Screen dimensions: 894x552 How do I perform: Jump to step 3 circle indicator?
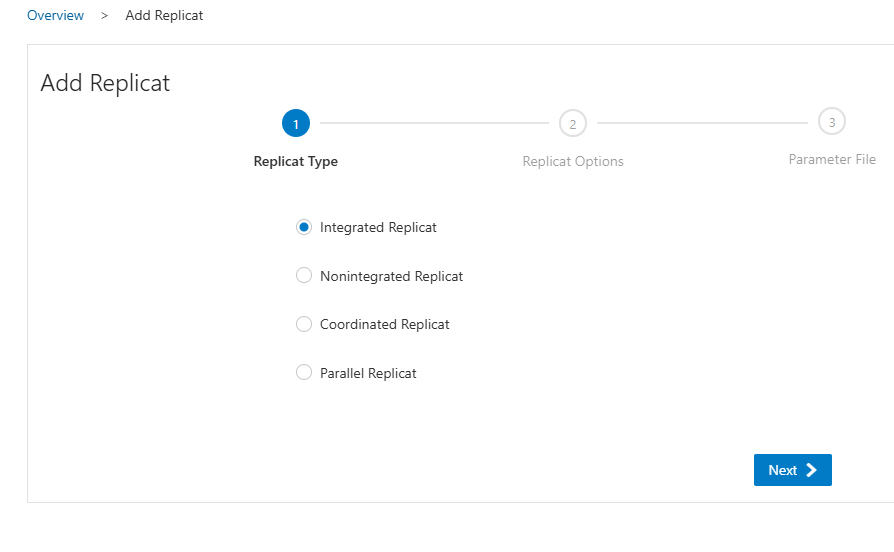(832, 122)
